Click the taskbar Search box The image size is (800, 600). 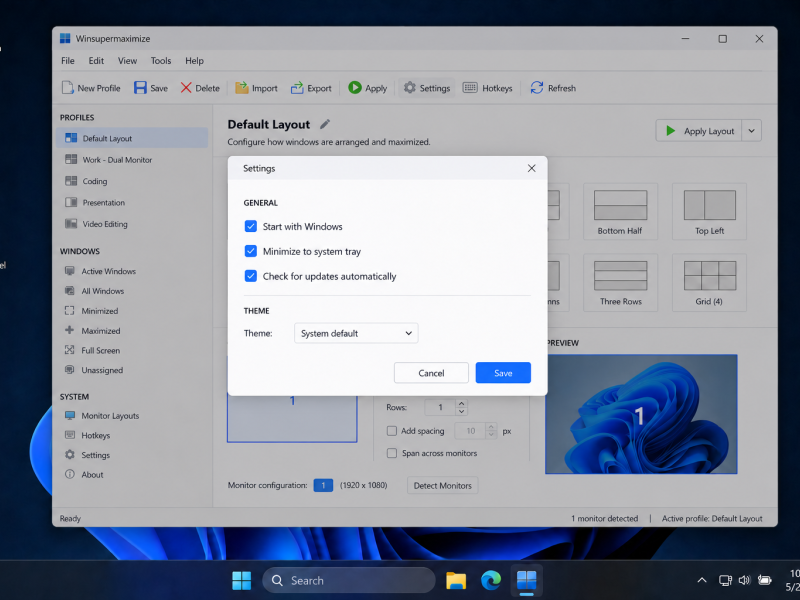point(349,581)
